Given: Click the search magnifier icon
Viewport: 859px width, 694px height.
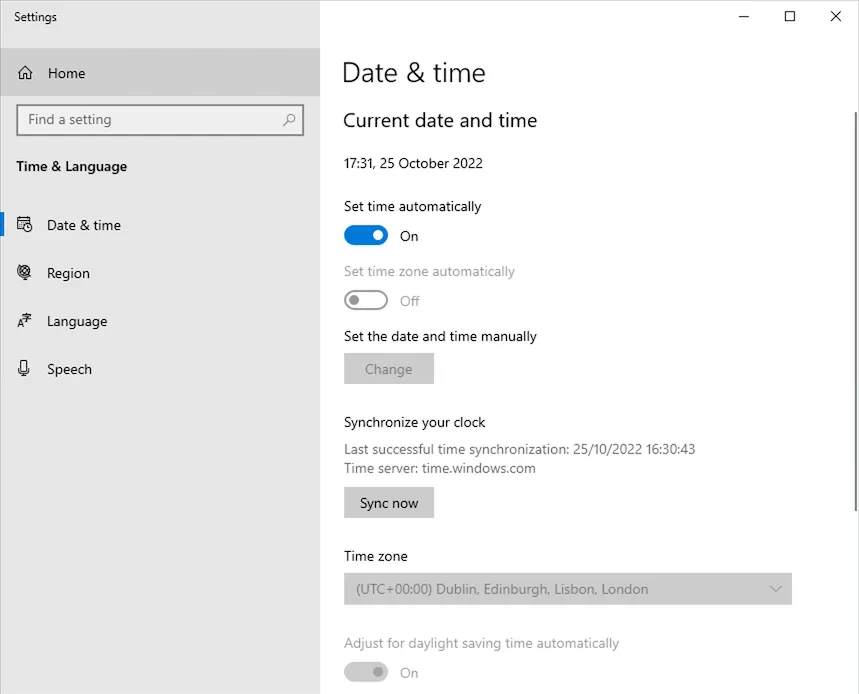Looking at the screenshot, I should (289, 119).
